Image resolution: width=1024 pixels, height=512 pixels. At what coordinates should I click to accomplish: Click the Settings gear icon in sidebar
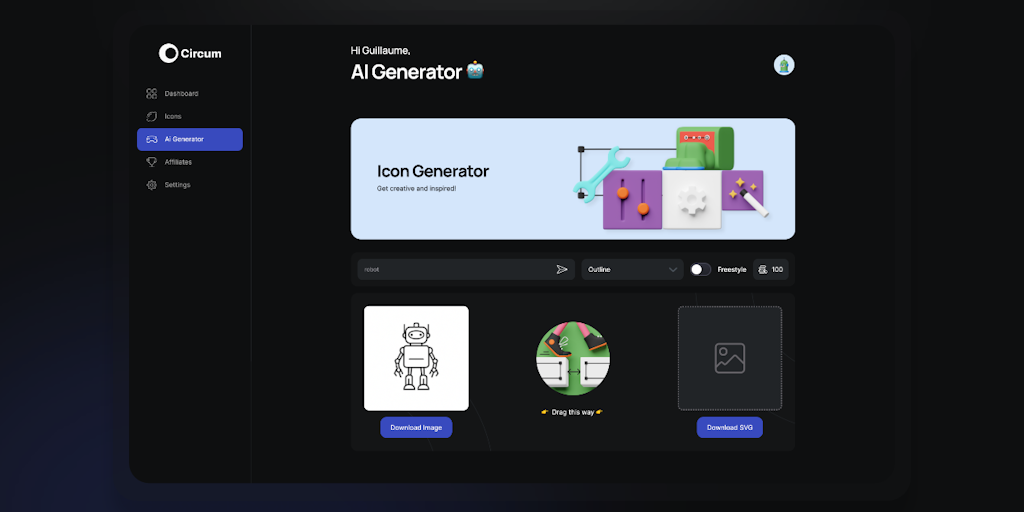point(152,185)
